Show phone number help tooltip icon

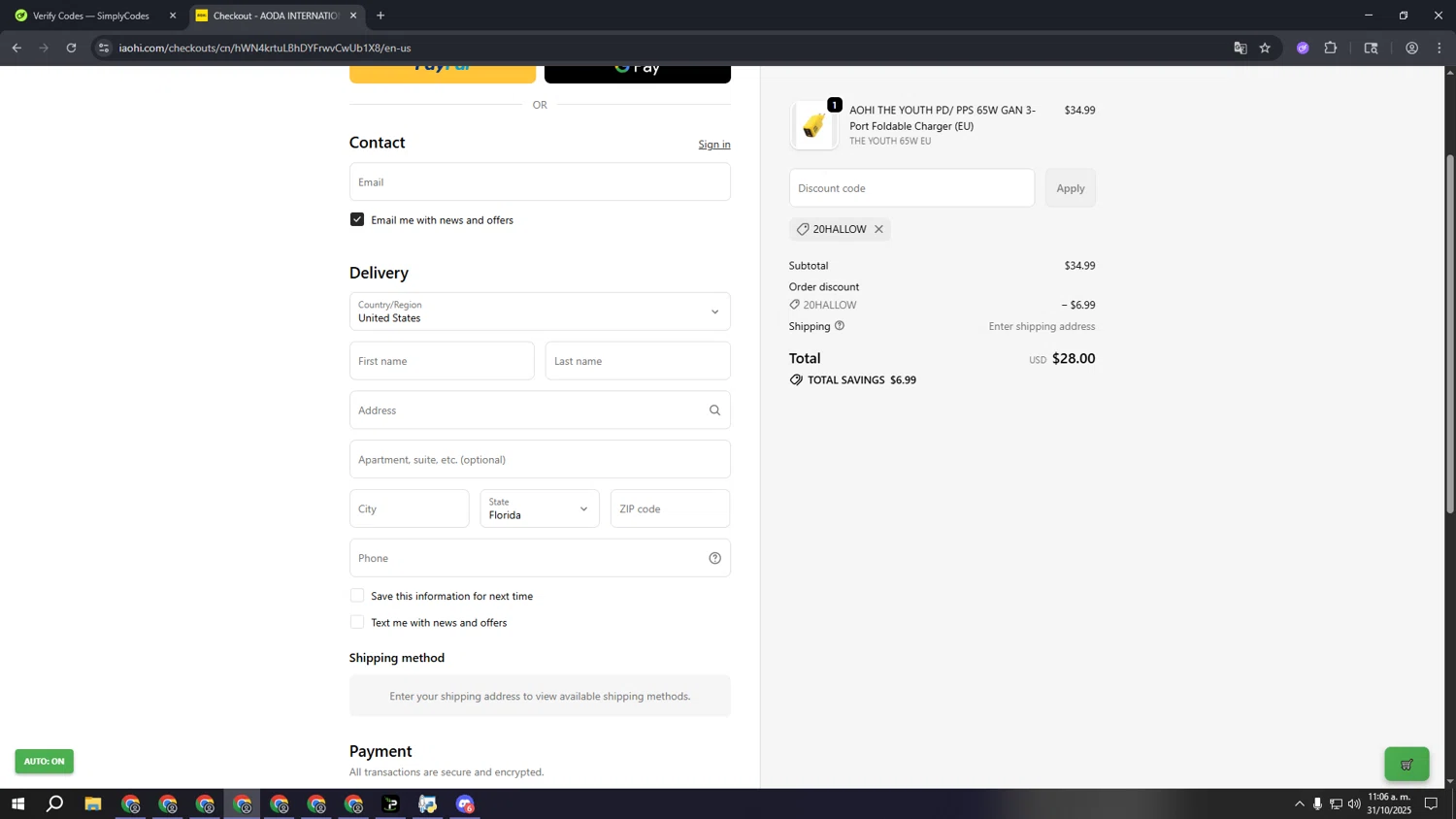(714, 558)
